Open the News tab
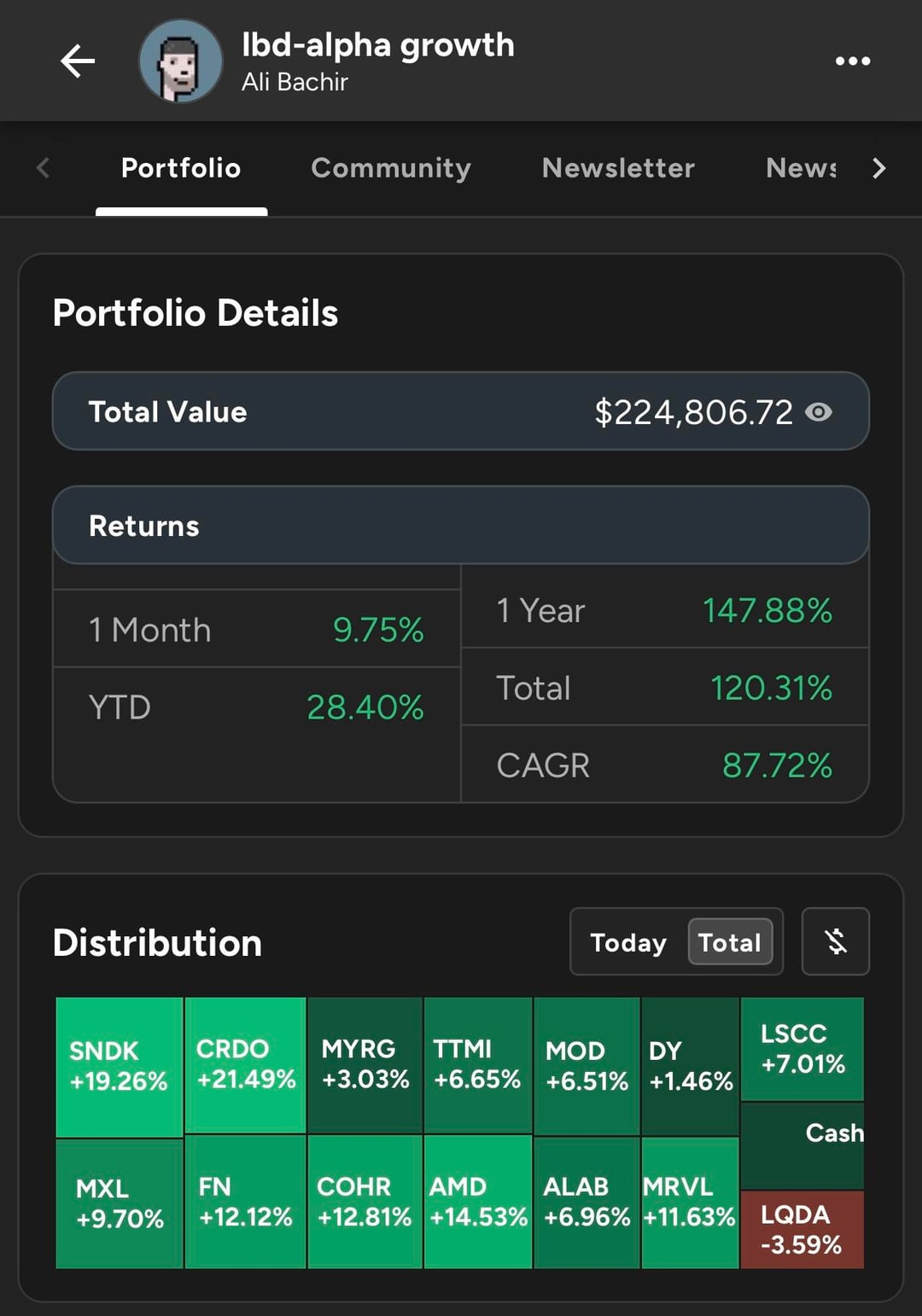Screen dimensions: 922x1316 (801, 168)
